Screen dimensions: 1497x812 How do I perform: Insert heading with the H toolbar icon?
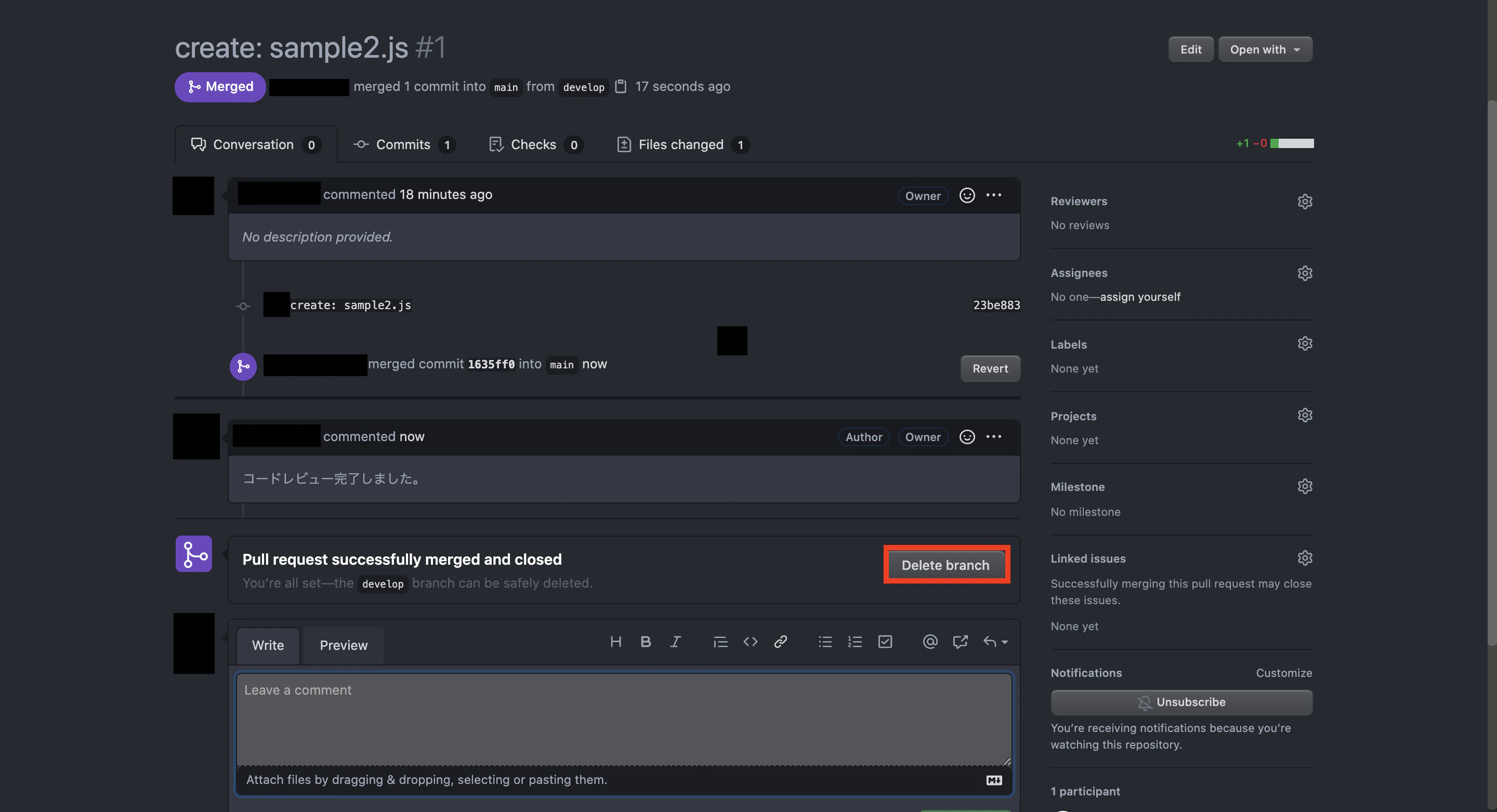click(615, 641)
